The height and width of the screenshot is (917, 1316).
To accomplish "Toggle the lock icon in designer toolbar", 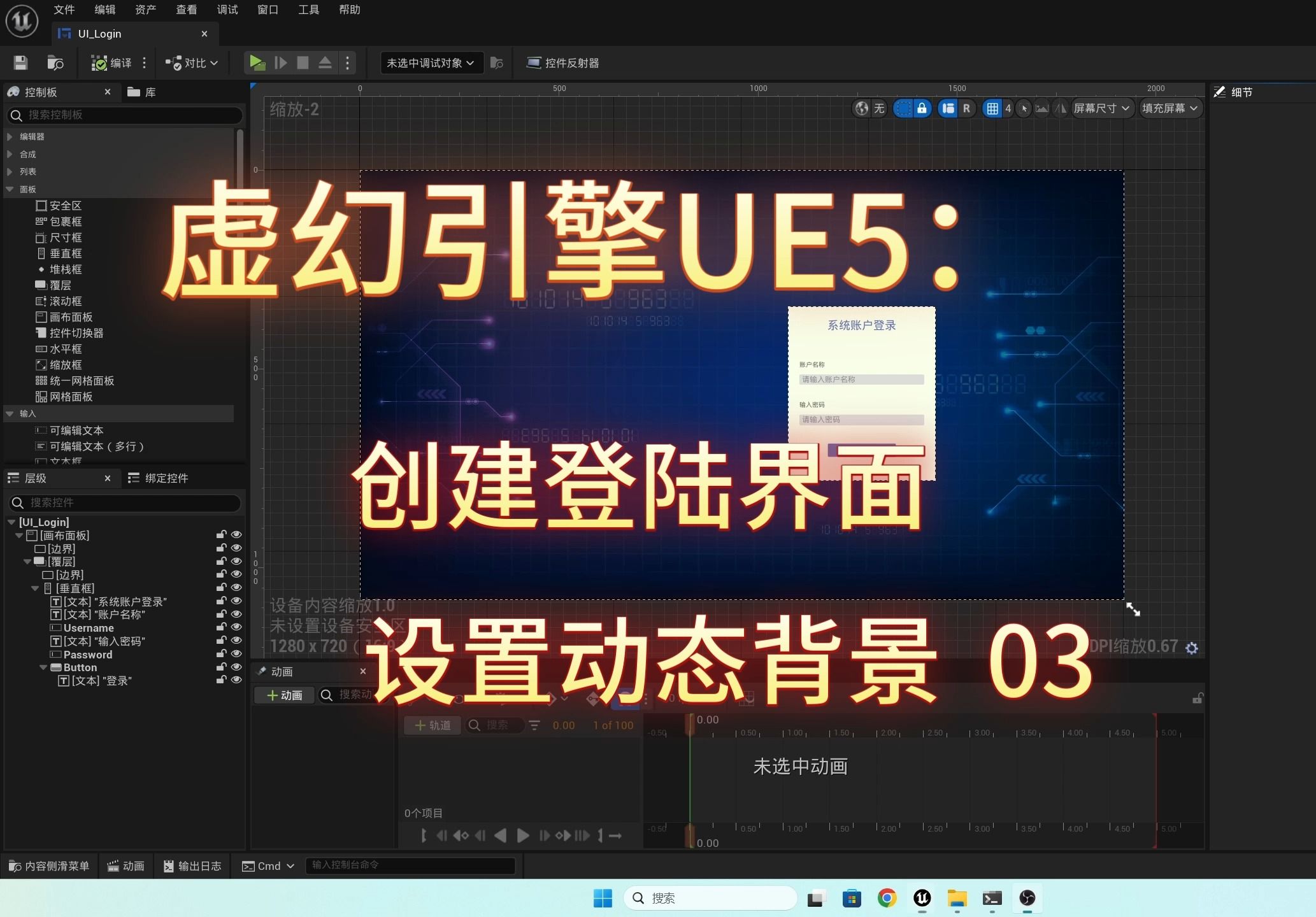I will (x=922, y=108).
